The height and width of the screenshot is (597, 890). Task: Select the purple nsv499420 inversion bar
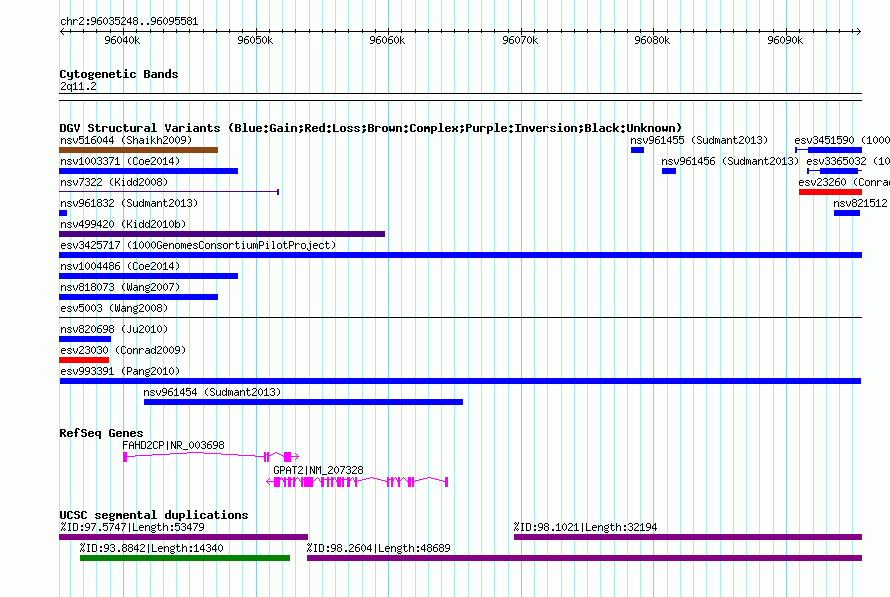pyautogui.click(x=222, y=234)
